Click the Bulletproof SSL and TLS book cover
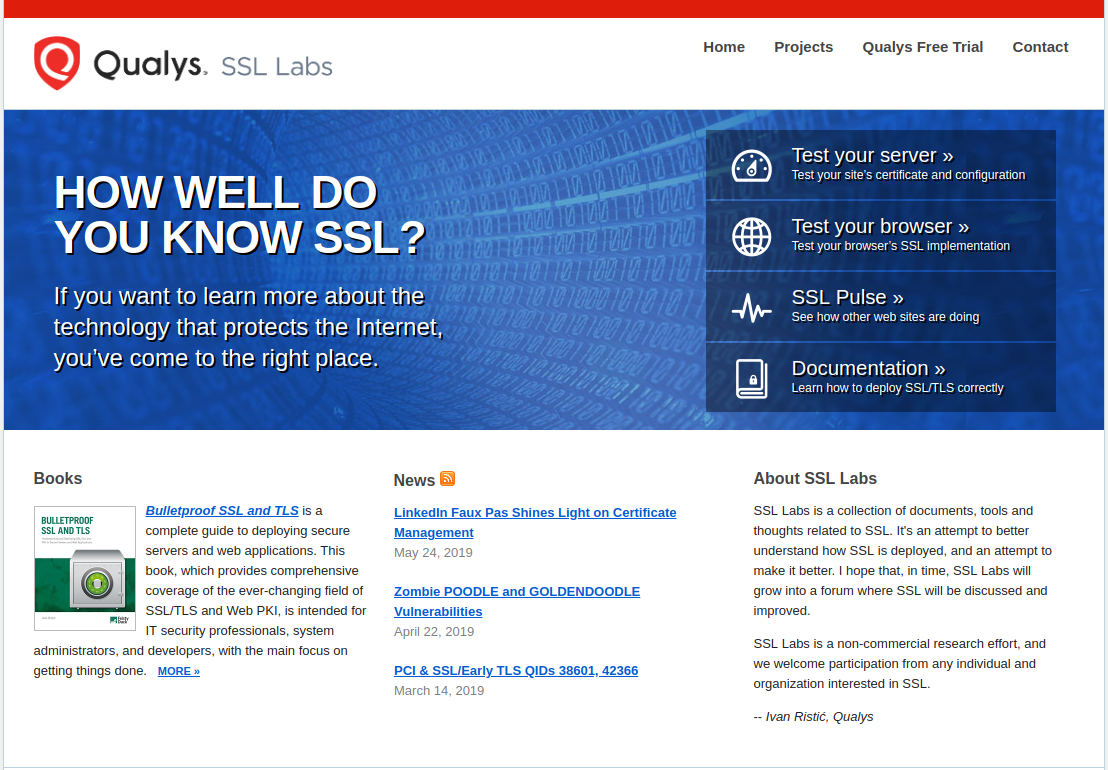1108x770 pixels. [x=85, y=568]
